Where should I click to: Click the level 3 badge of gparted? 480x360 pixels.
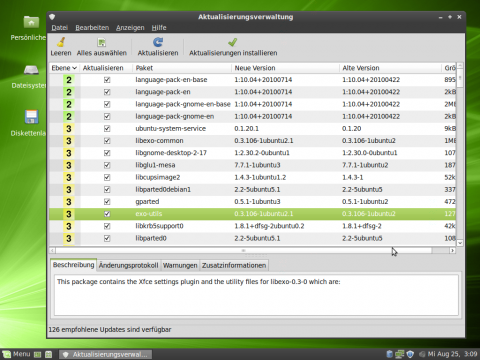[x=69, y=202]
